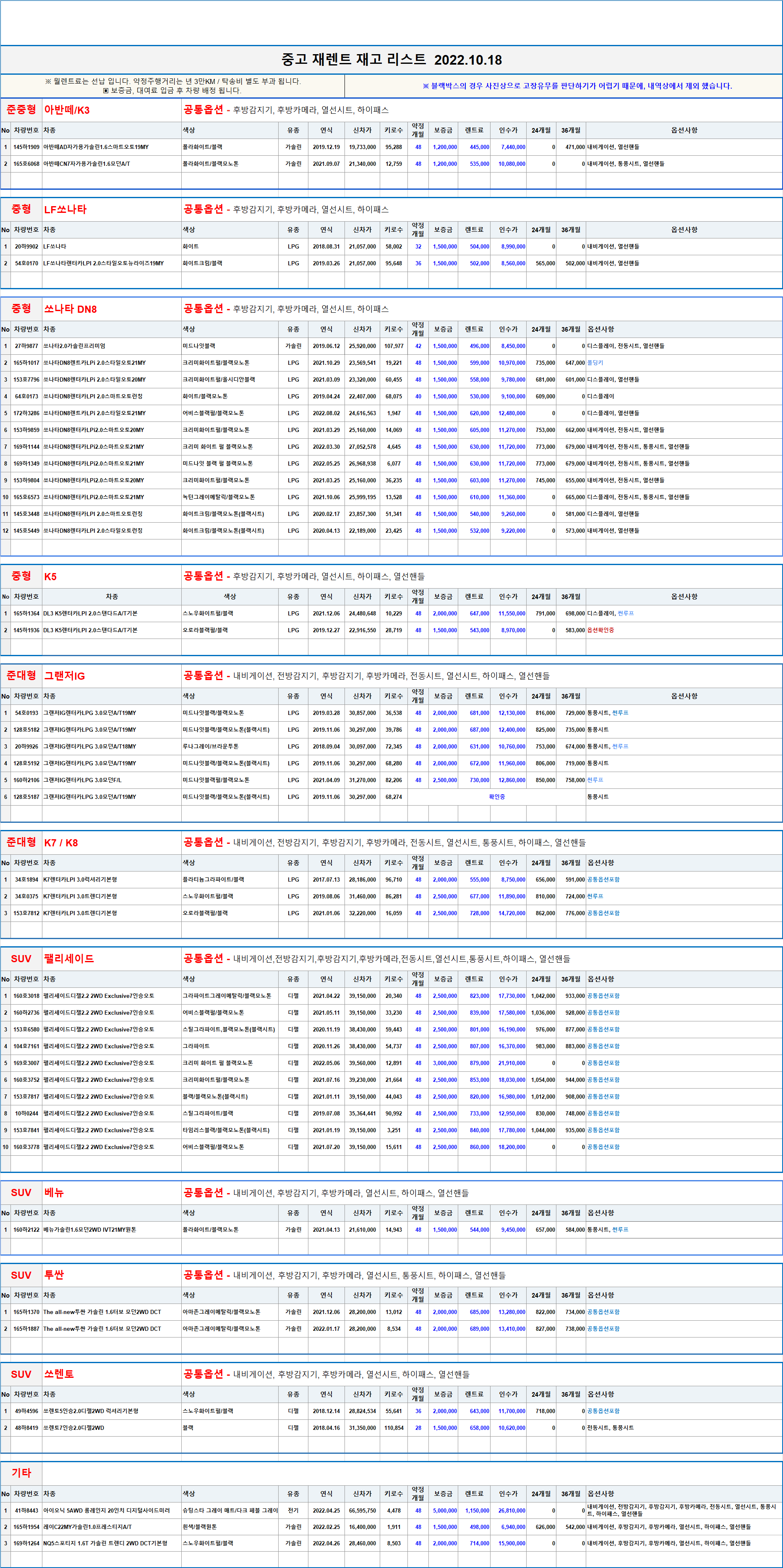Screen dimensions: 783x1568
Task: Click the blue '풀딩키' option text
Action: (595, 363)
